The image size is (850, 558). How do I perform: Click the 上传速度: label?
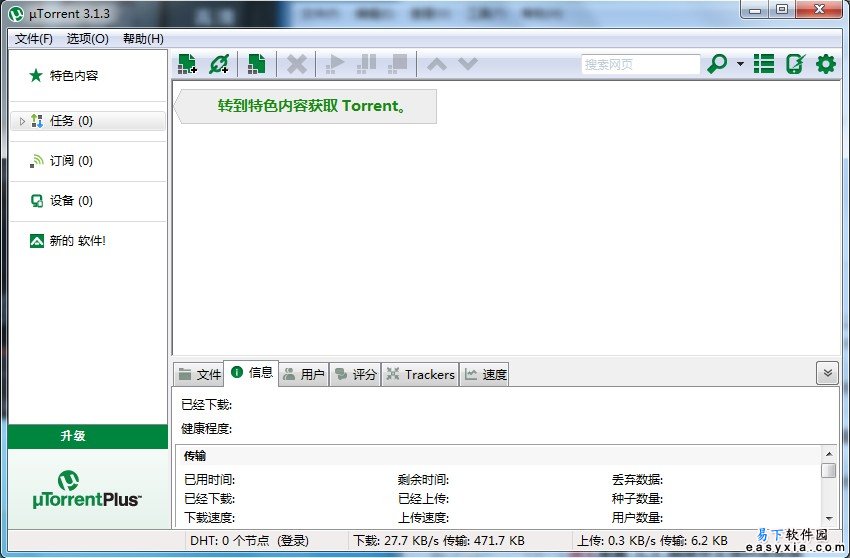423,518
